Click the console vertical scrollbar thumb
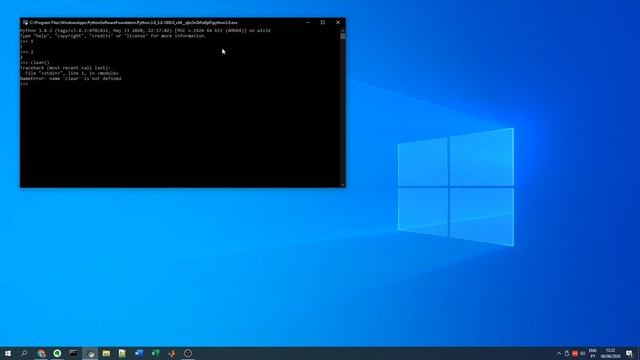 coord(342,36)
